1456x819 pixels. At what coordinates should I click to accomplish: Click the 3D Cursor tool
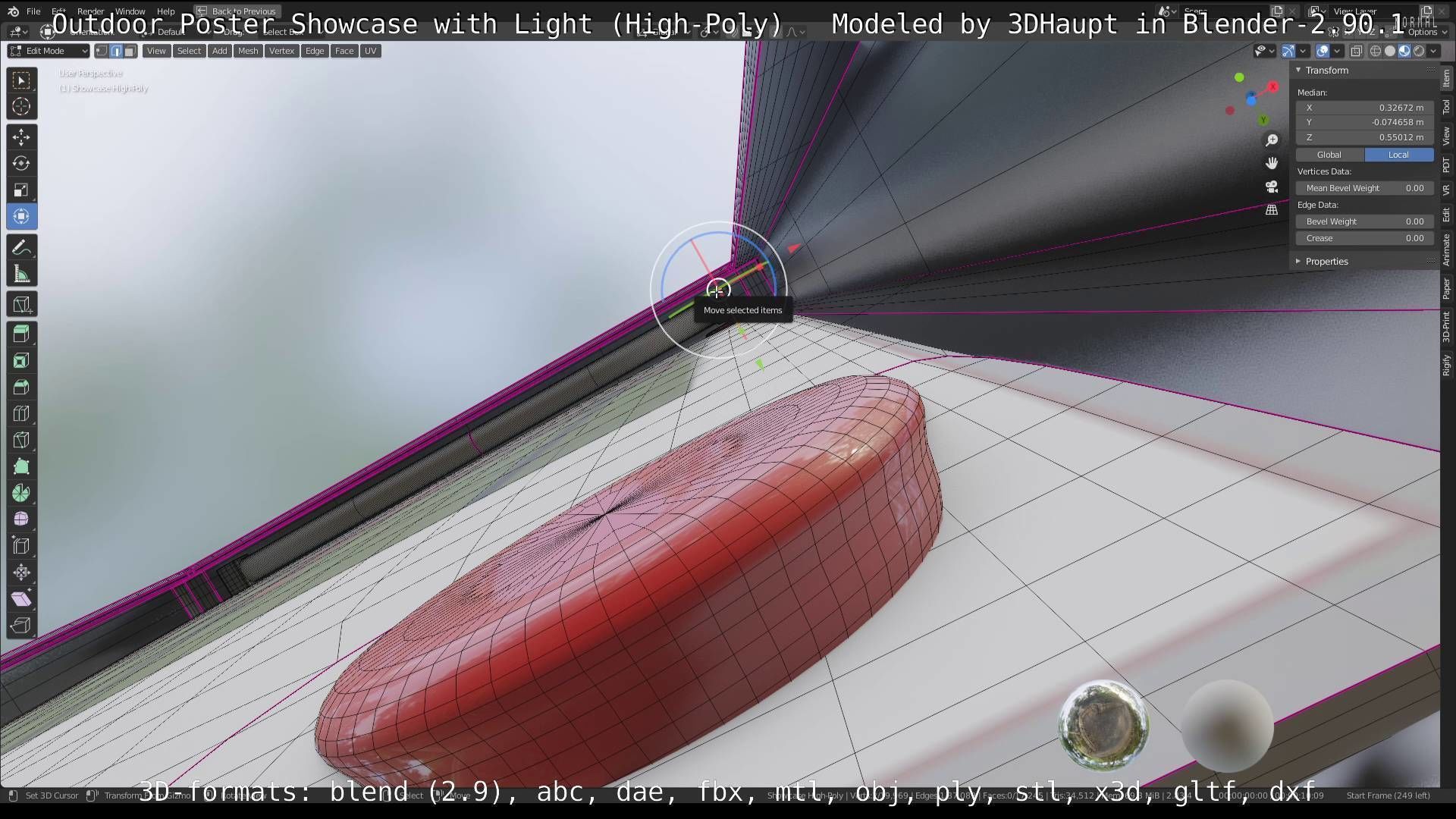tap(21, 107)
